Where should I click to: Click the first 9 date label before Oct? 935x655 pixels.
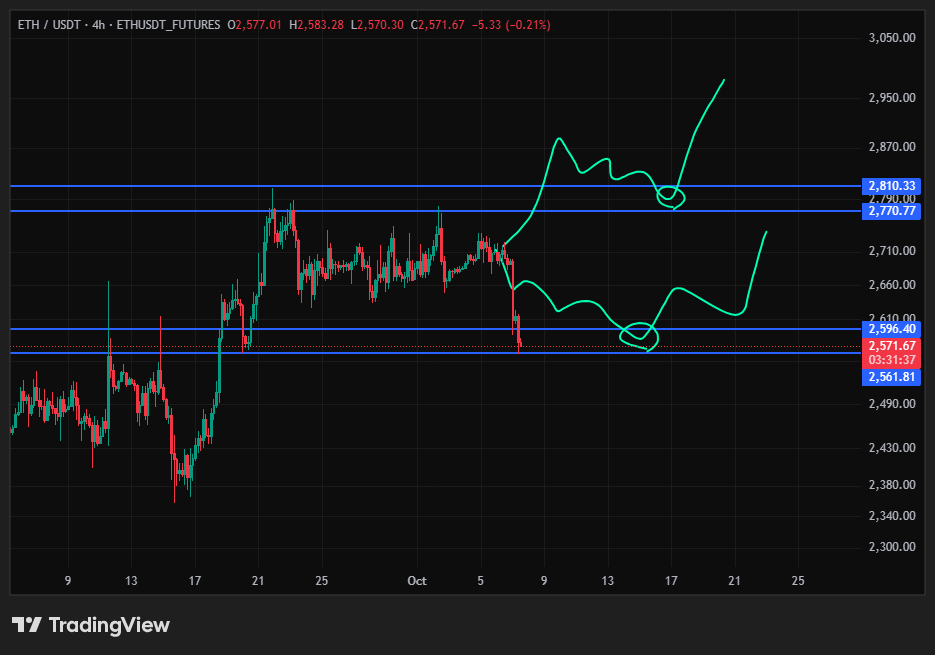pyautogui.click(x=68, y=580)
